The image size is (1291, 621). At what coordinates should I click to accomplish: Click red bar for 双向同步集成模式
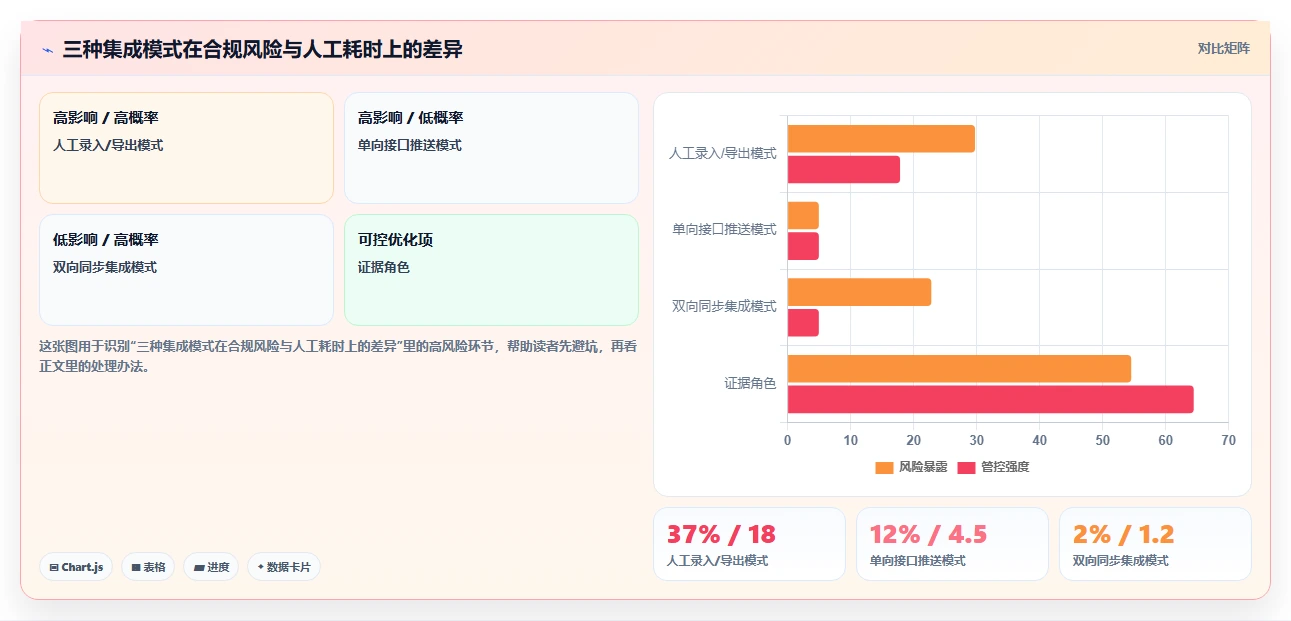coord(803,323)
